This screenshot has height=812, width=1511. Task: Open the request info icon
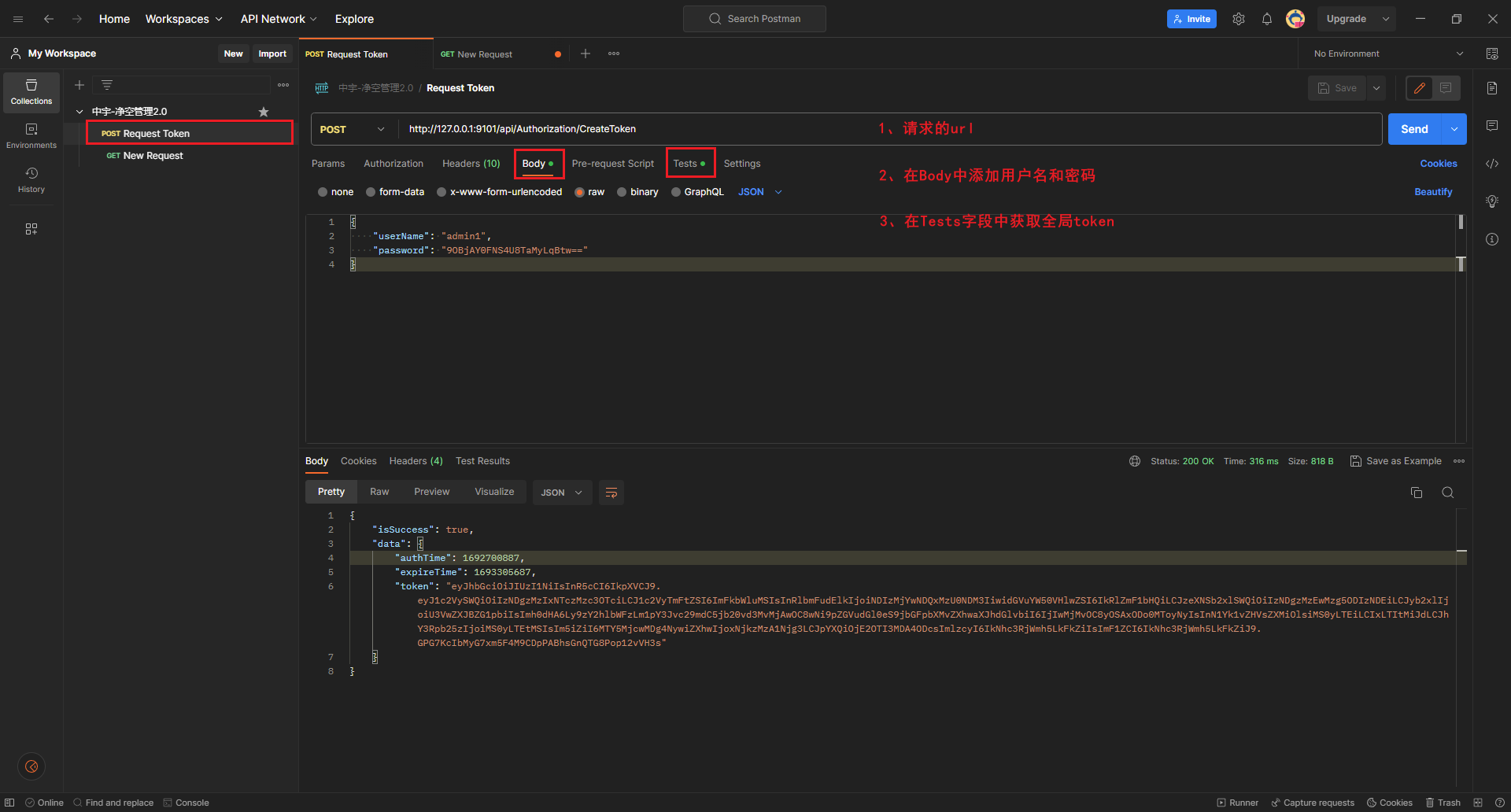[x=1492, y=239]
